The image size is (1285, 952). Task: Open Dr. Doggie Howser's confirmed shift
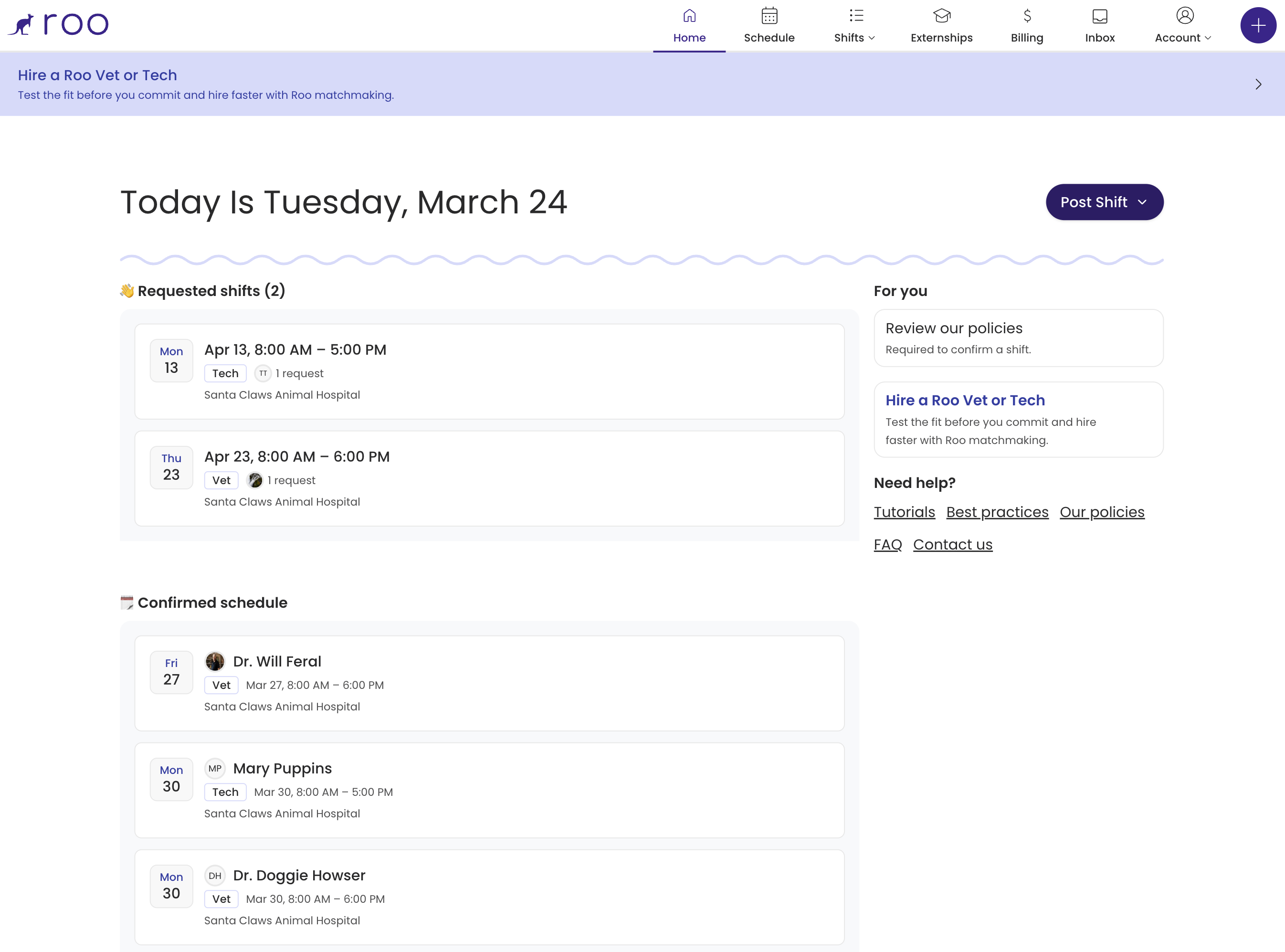pyautogui.click(x=489, y=897)
